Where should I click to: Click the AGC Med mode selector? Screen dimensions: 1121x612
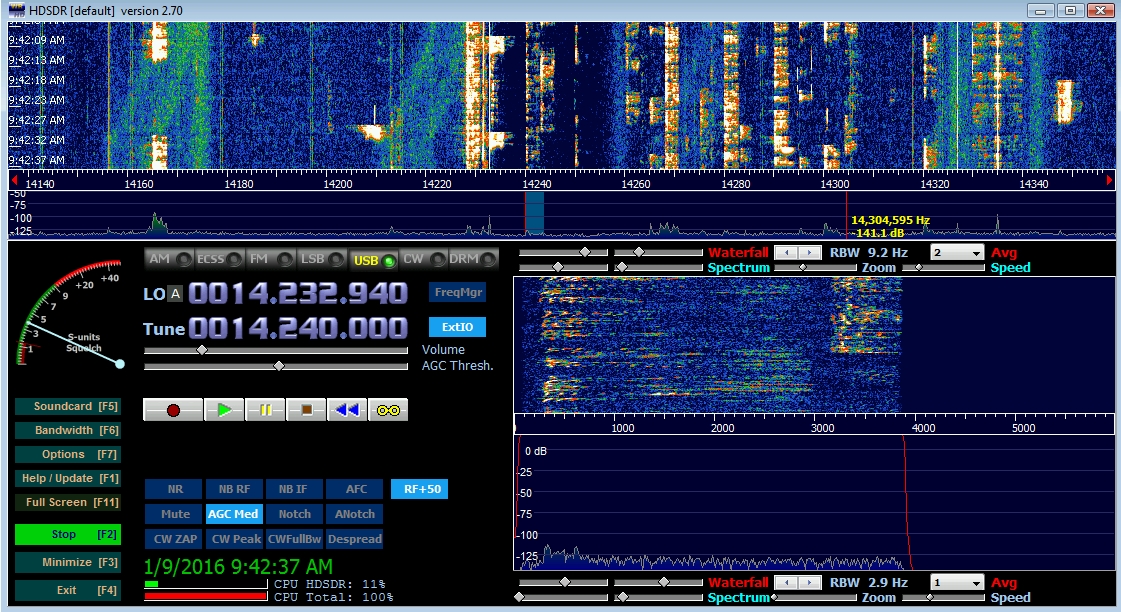233,514
